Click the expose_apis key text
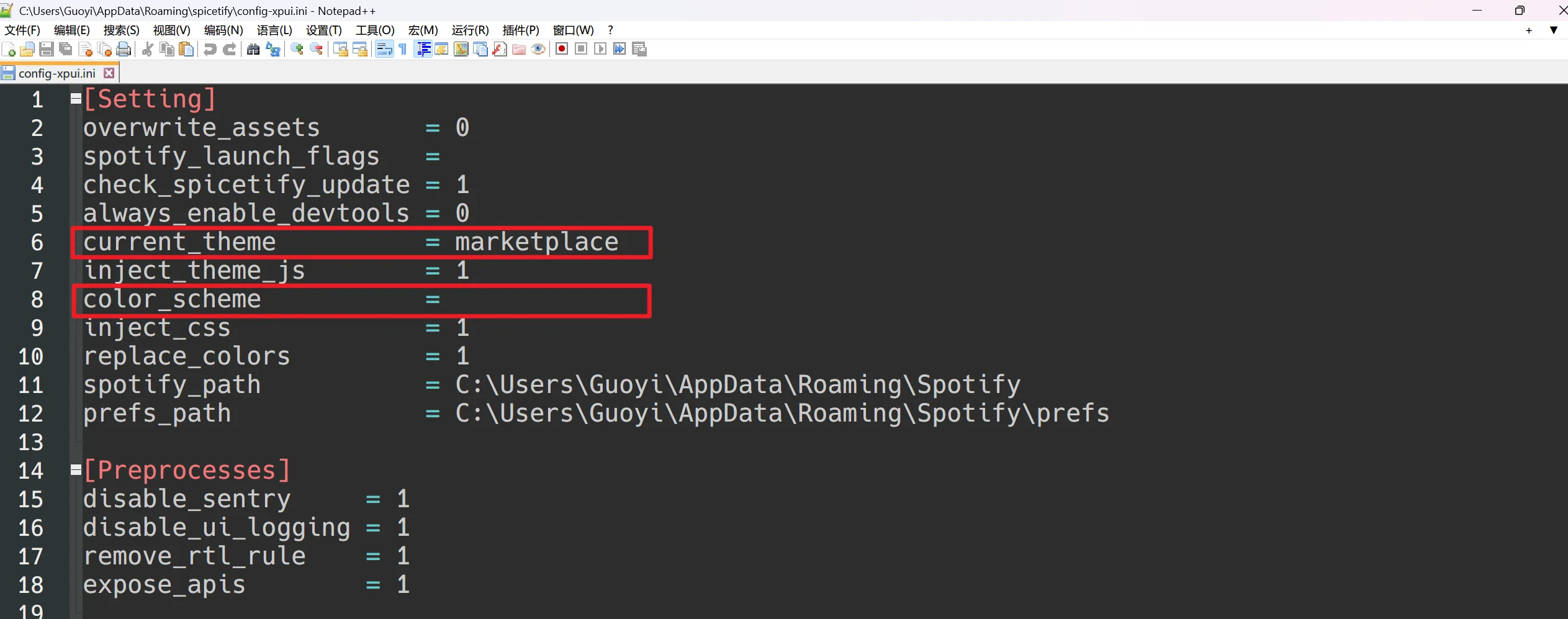The image size is (1568, 619). [x=164, y=585]
